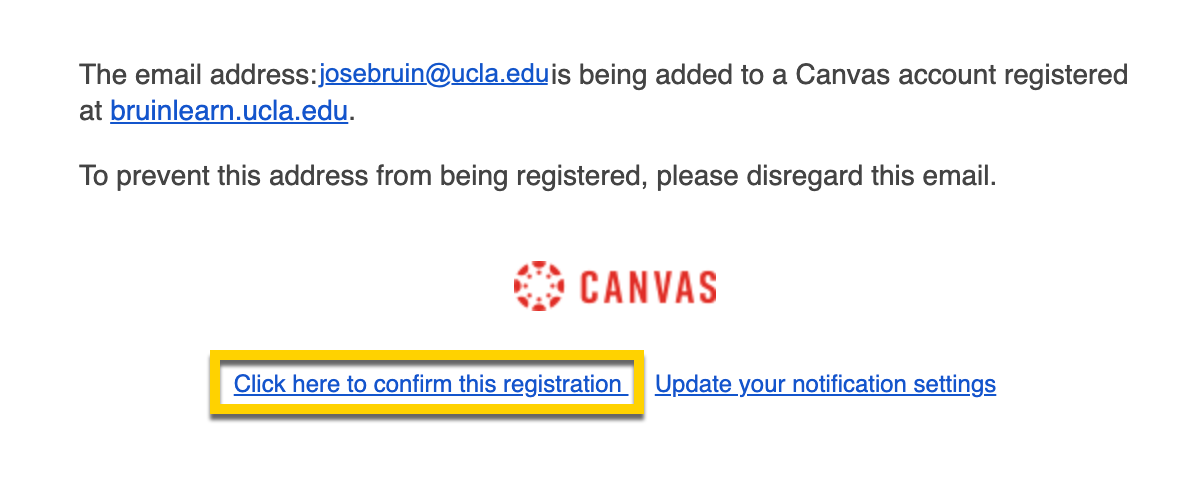Click the word "at" before bruinlearn link
This screenshot has height=500, width=1200.
[91, 112]
